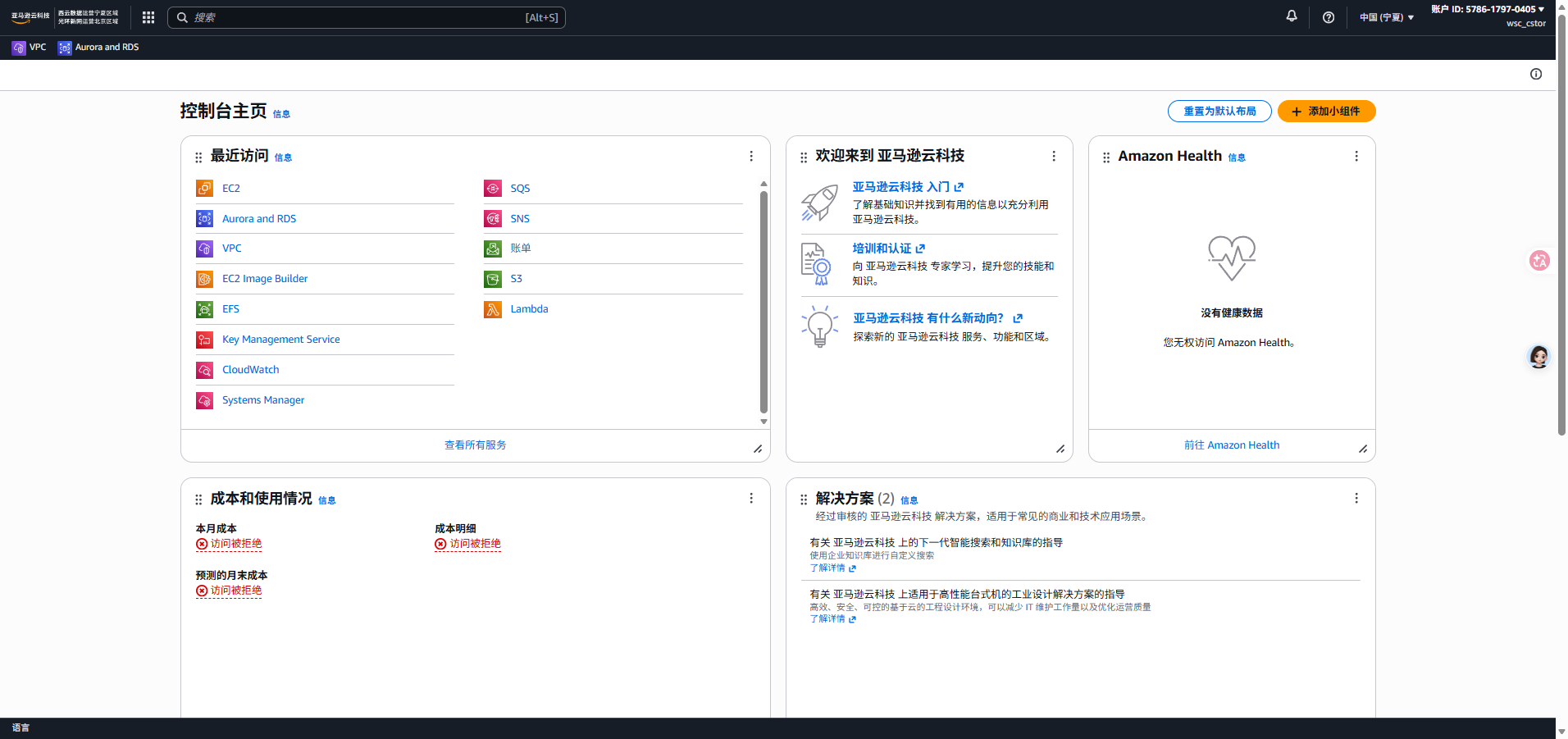The image size is (1568, 739).
Task: Click the 账单 billing icon
Action: click(x=493, y=249)
